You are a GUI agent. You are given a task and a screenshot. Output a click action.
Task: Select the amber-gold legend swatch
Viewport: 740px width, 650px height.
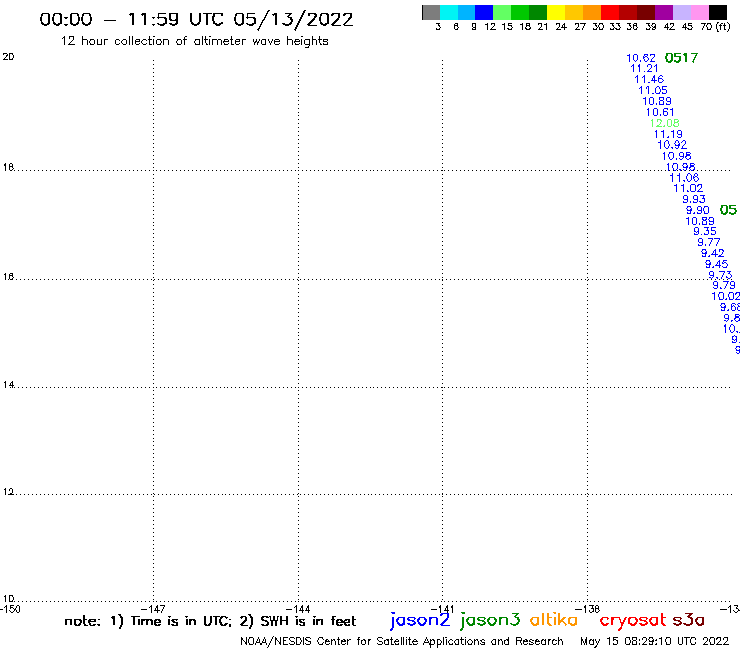point(574,12)
